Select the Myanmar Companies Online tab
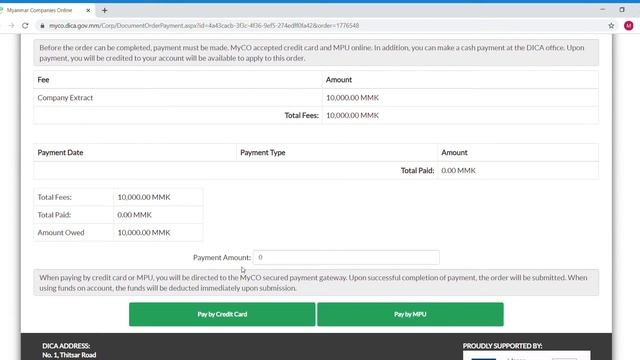Screen dimensions: 640x360 [40, 10]
